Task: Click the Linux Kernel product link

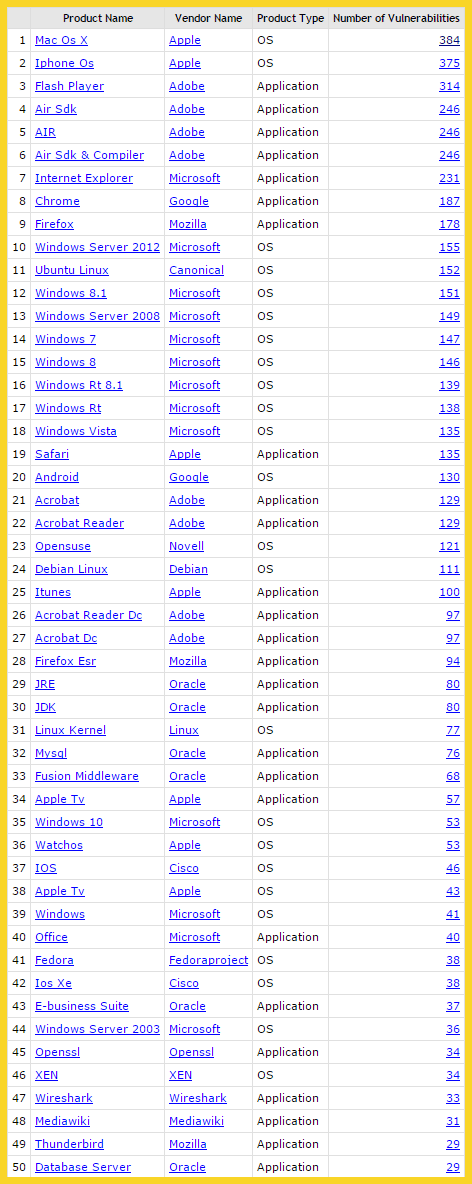Action: point(70,730)
